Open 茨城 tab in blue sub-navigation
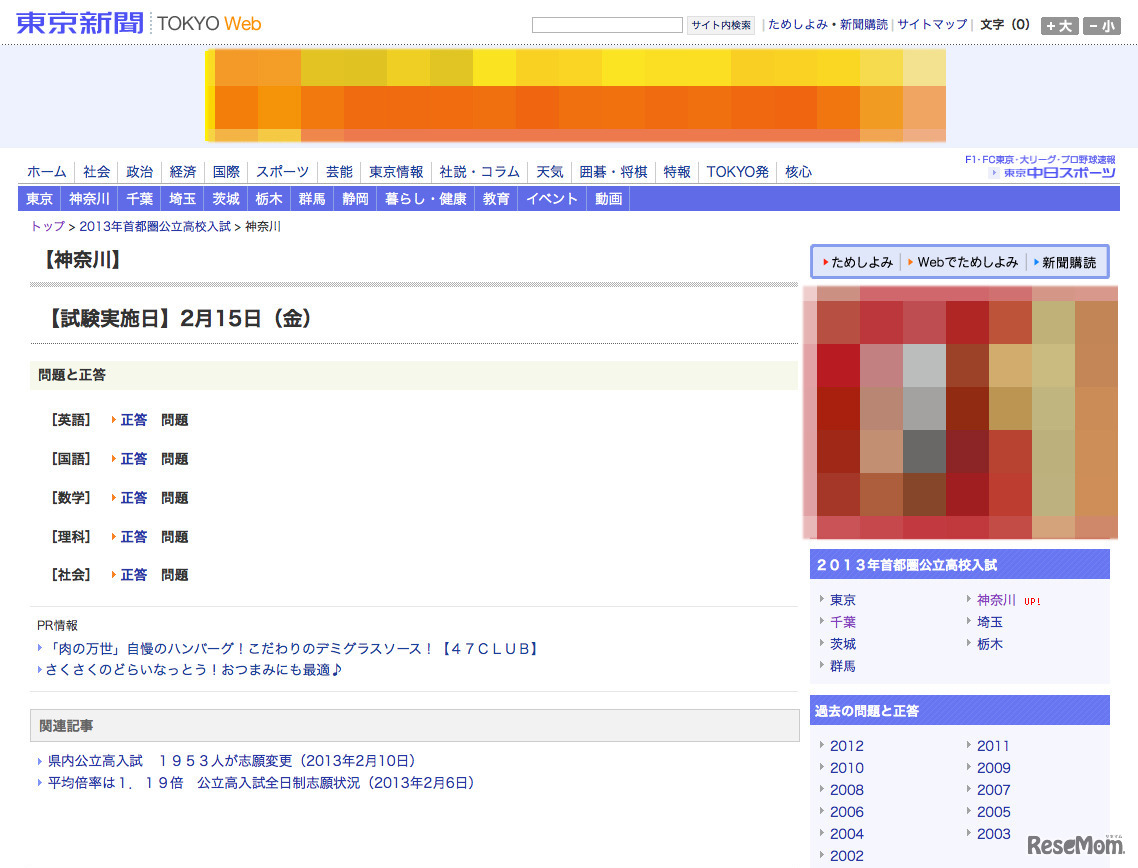The image size is (1138, 868). point(226,199)
